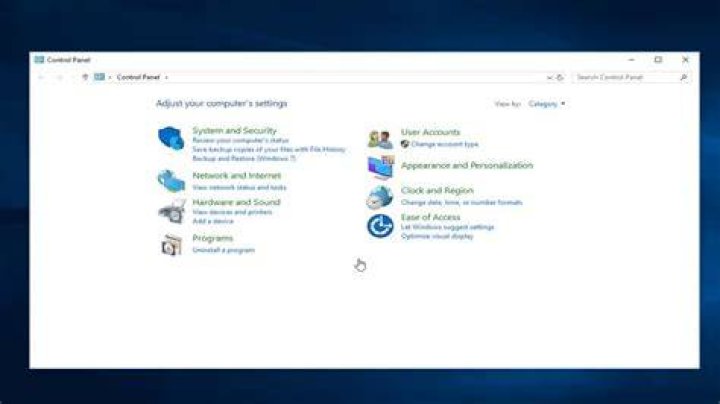Image resolution: width=720 pixels, height=404 pixels.
Task: Open Review your computer's status link
Action: click(241, 140)
